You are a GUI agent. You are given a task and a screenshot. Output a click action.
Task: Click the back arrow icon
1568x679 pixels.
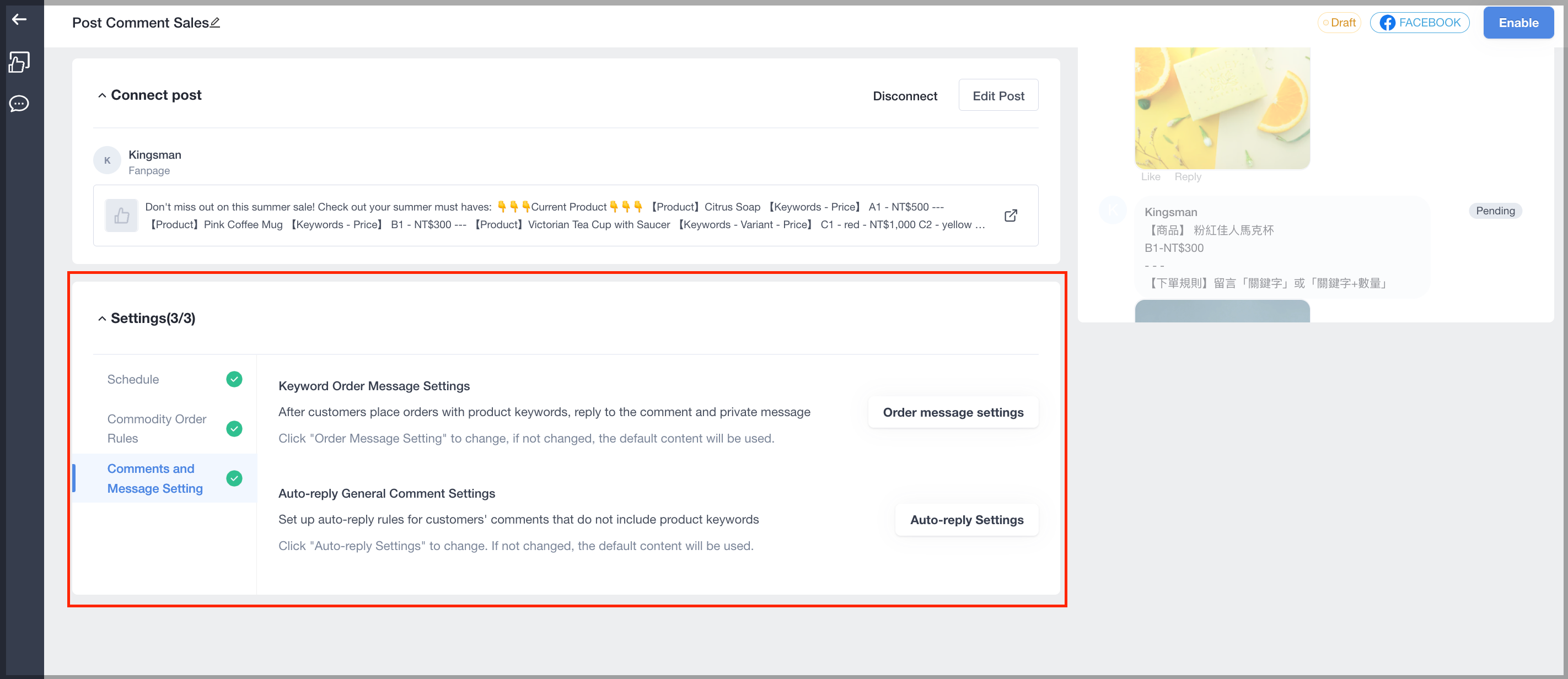click(x=19, y=19)
